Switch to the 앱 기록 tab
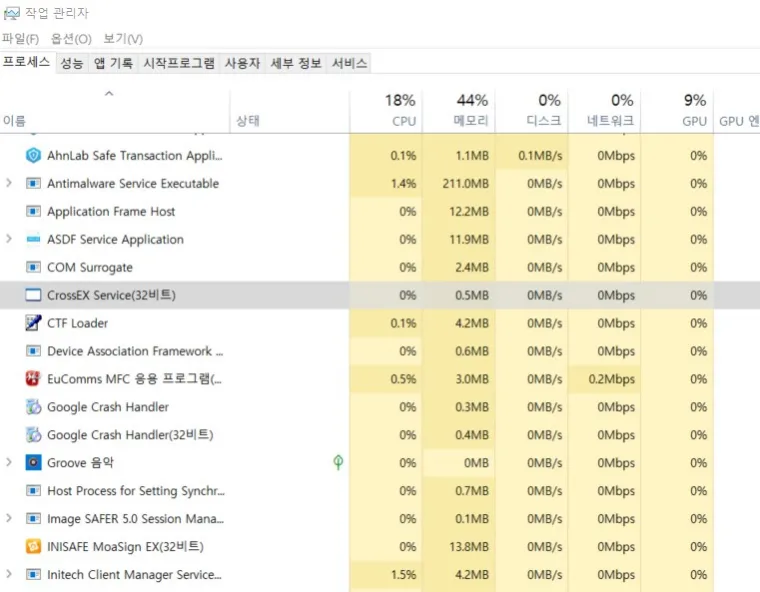Viewport: 760px width, 592px height. pos(113,63)
